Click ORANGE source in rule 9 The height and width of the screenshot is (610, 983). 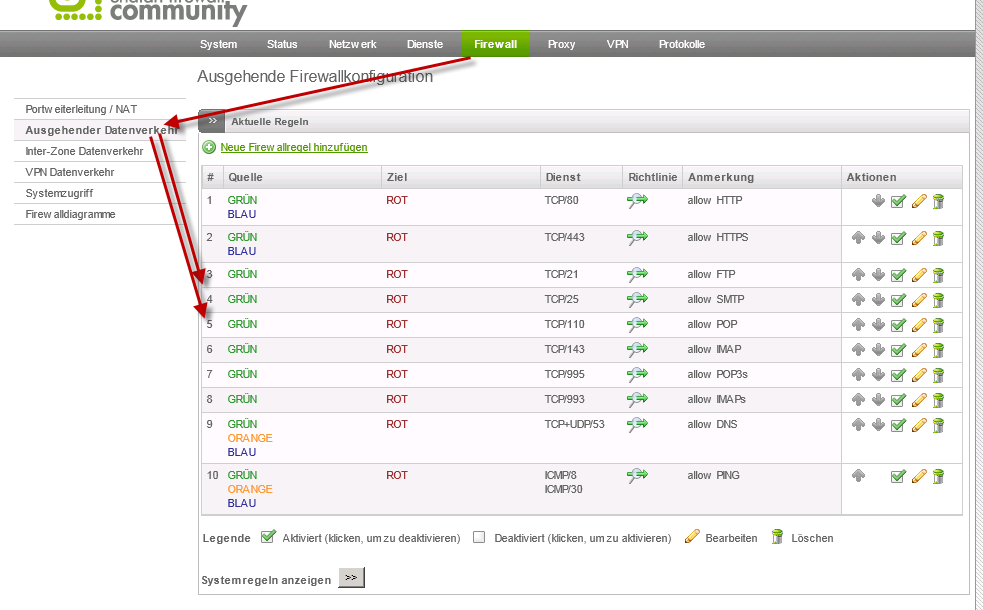tap(250, 438)
